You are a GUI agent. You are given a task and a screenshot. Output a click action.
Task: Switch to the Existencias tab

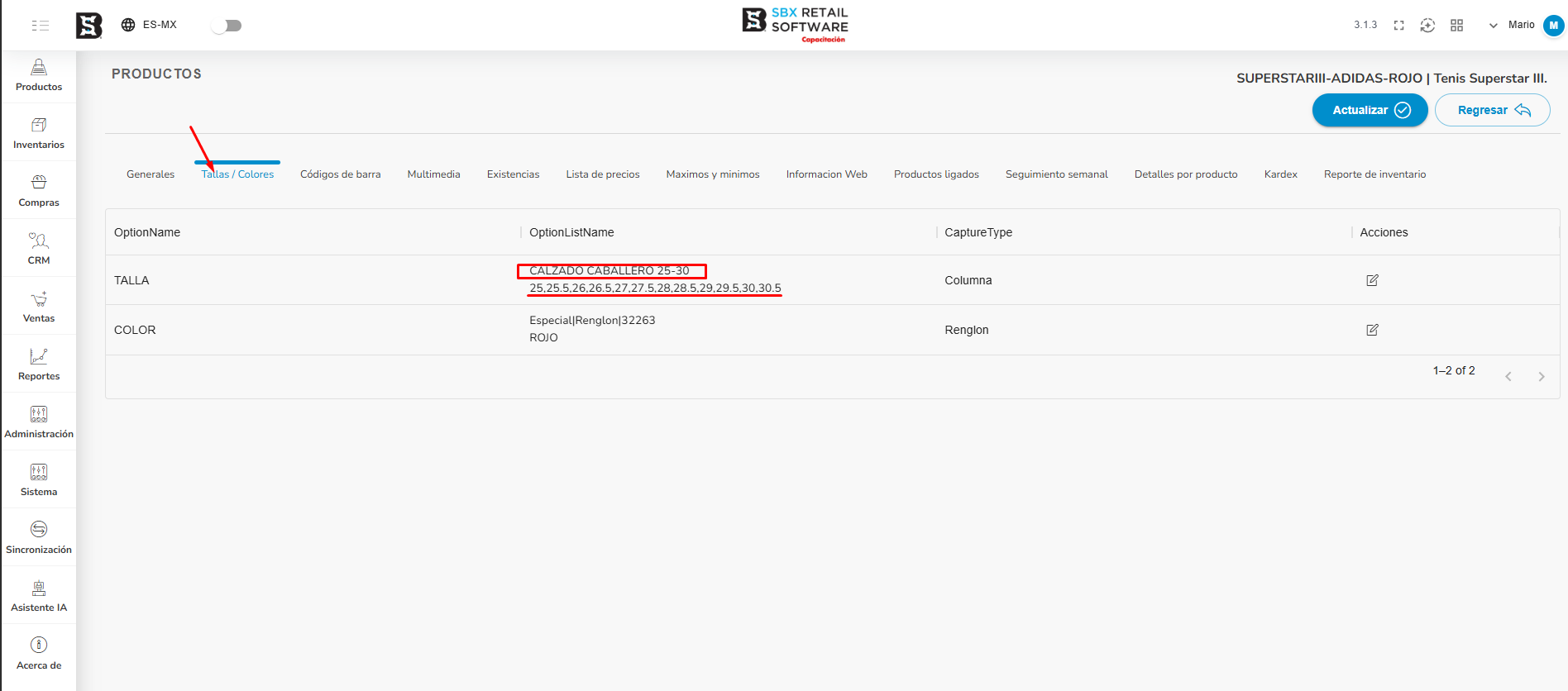(x=513, y=174)
